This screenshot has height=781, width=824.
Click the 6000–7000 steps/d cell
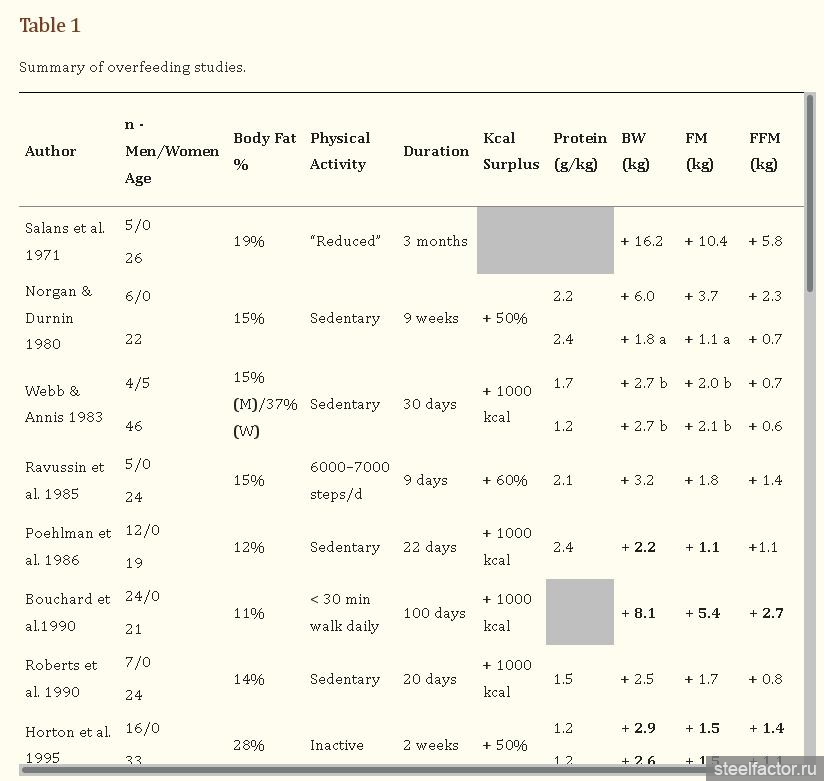coord(349,480)
